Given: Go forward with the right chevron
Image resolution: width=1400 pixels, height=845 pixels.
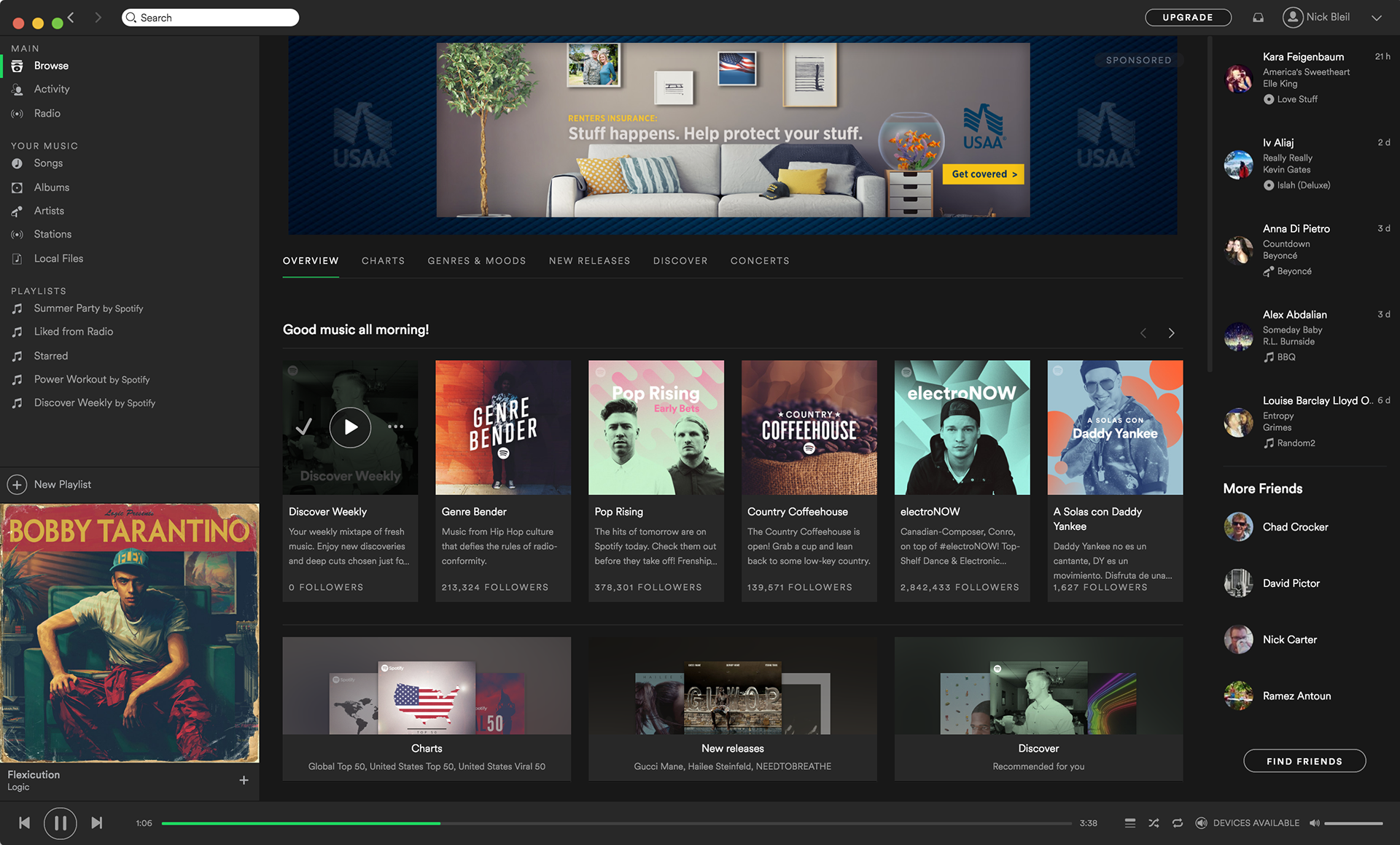Looking at the screenshot, I should click(x=98, y=17).
